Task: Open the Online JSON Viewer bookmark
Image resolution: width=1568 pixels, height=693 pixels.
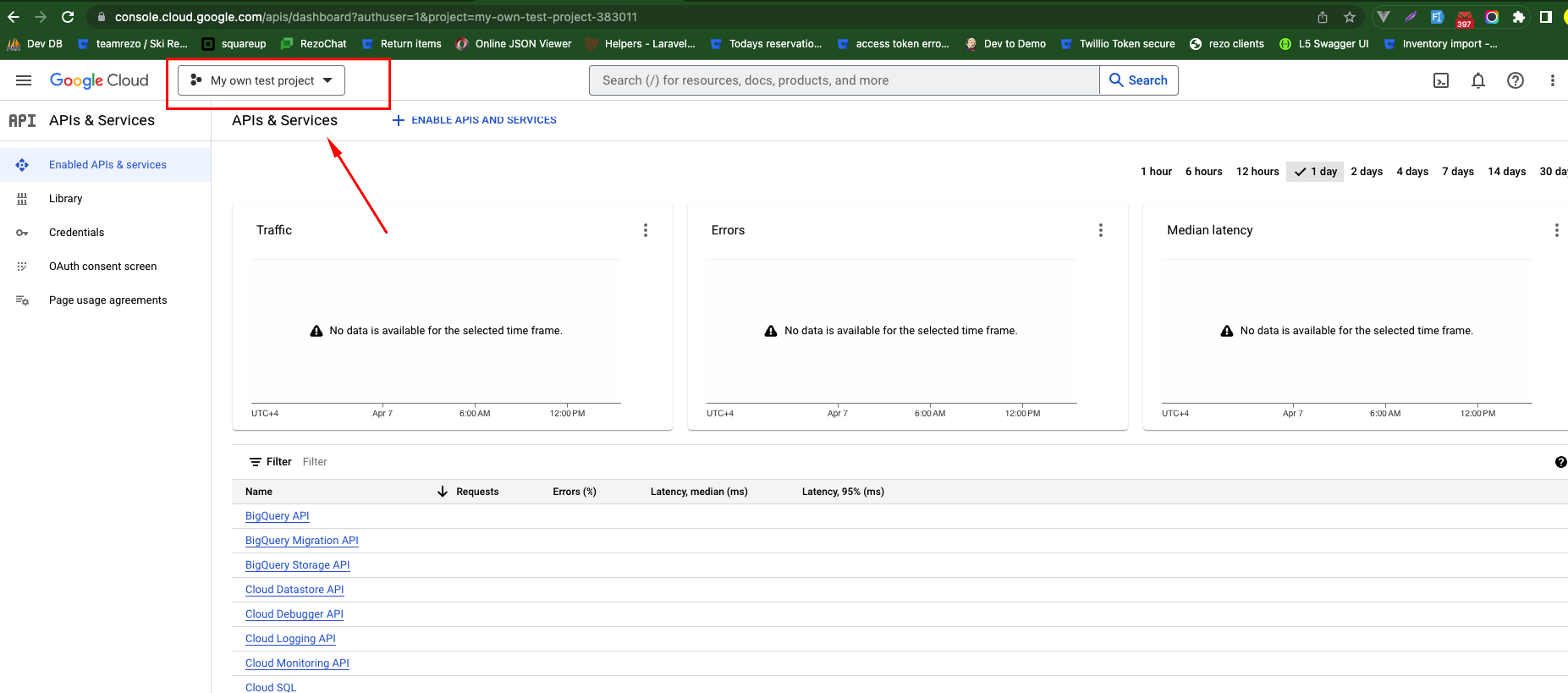Action: coord(514,44)
